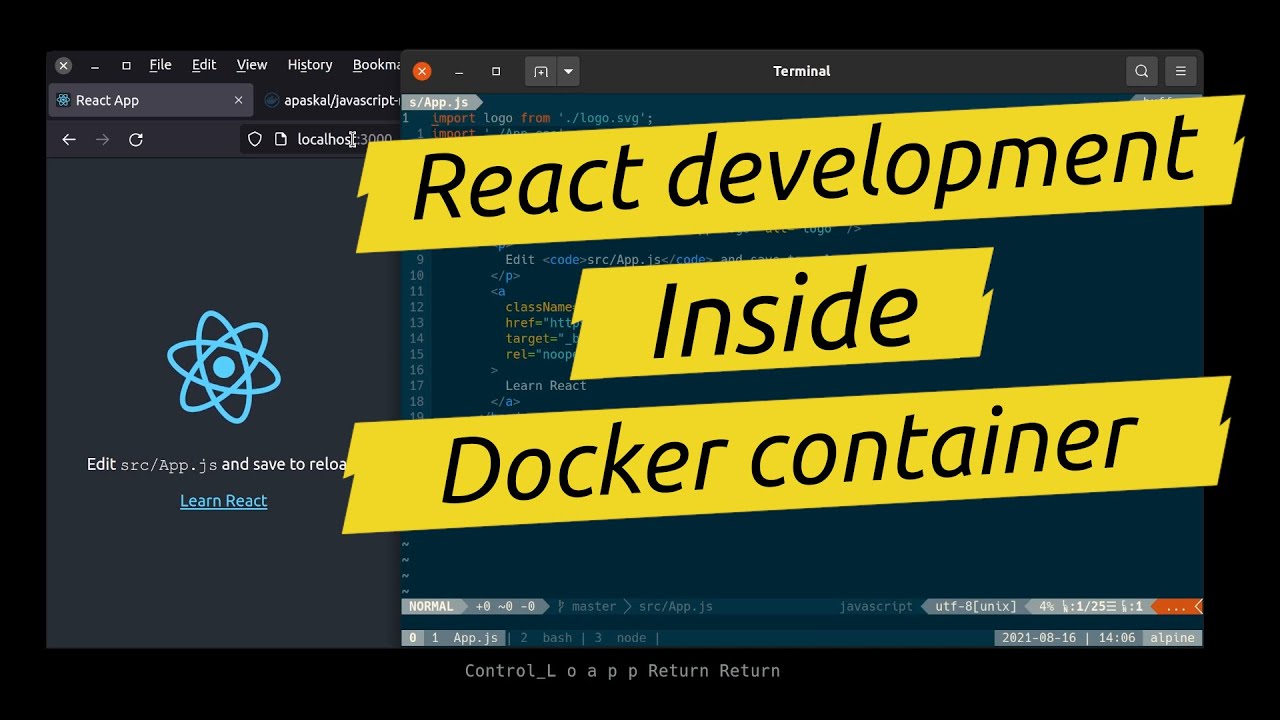Minimize the browser window
The width and height of the screenshot is (1280, 720).
point(95,65)
